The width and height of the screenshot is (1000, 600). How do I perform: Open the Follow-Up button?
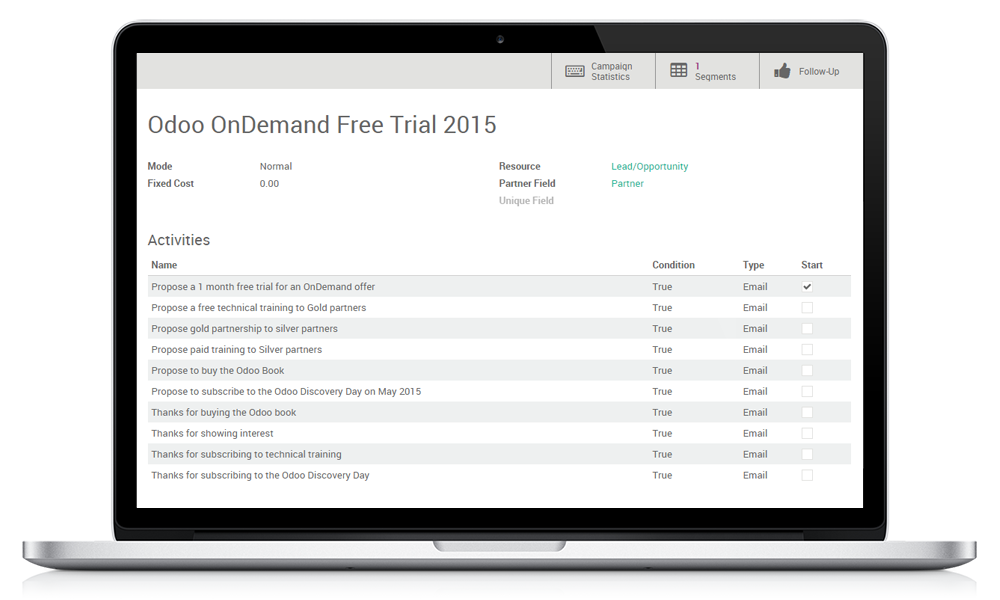tap(811, 71)
